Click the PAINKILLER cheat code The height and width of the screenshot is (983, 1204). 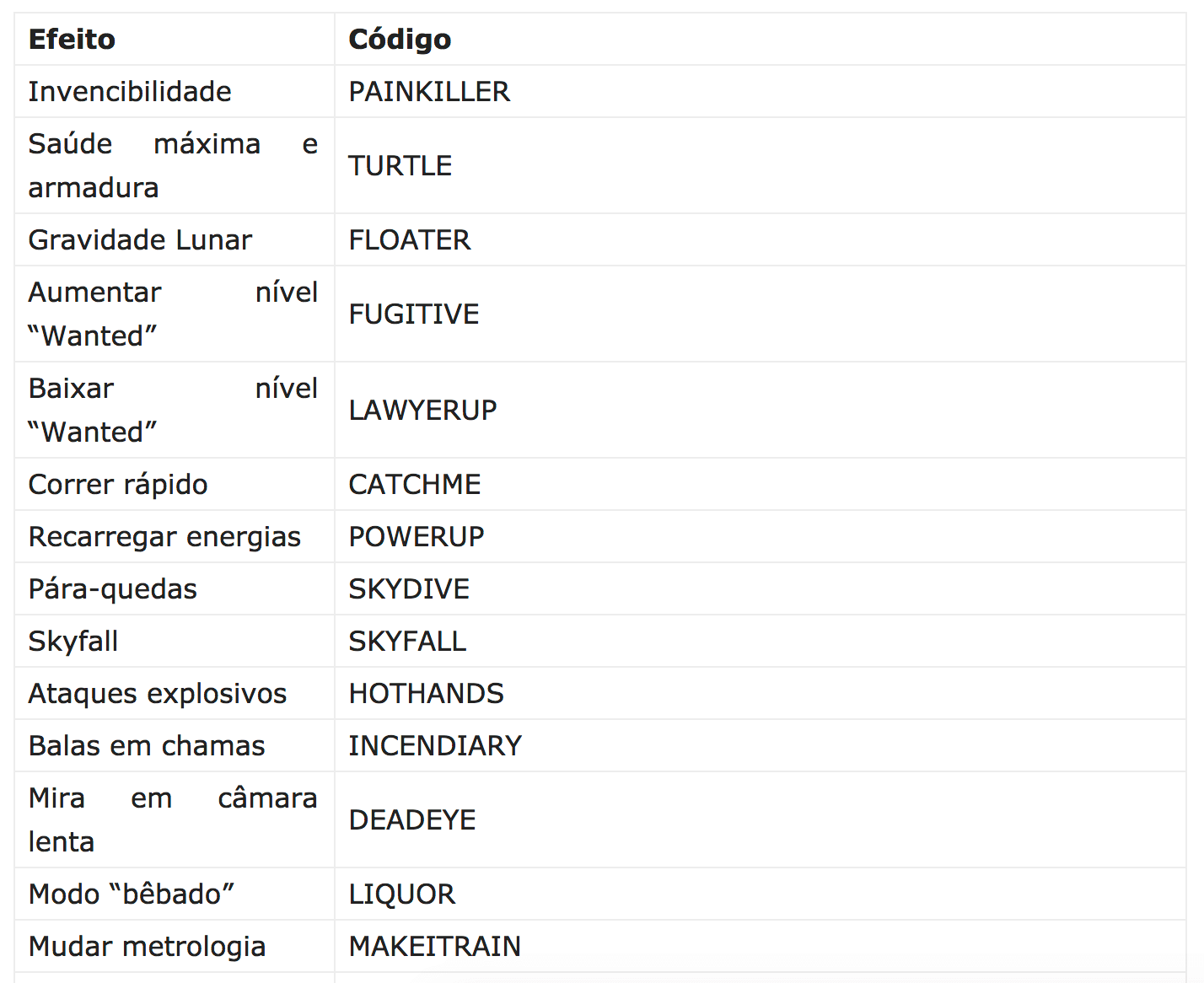pyautogui.click(x=429, y=92)
